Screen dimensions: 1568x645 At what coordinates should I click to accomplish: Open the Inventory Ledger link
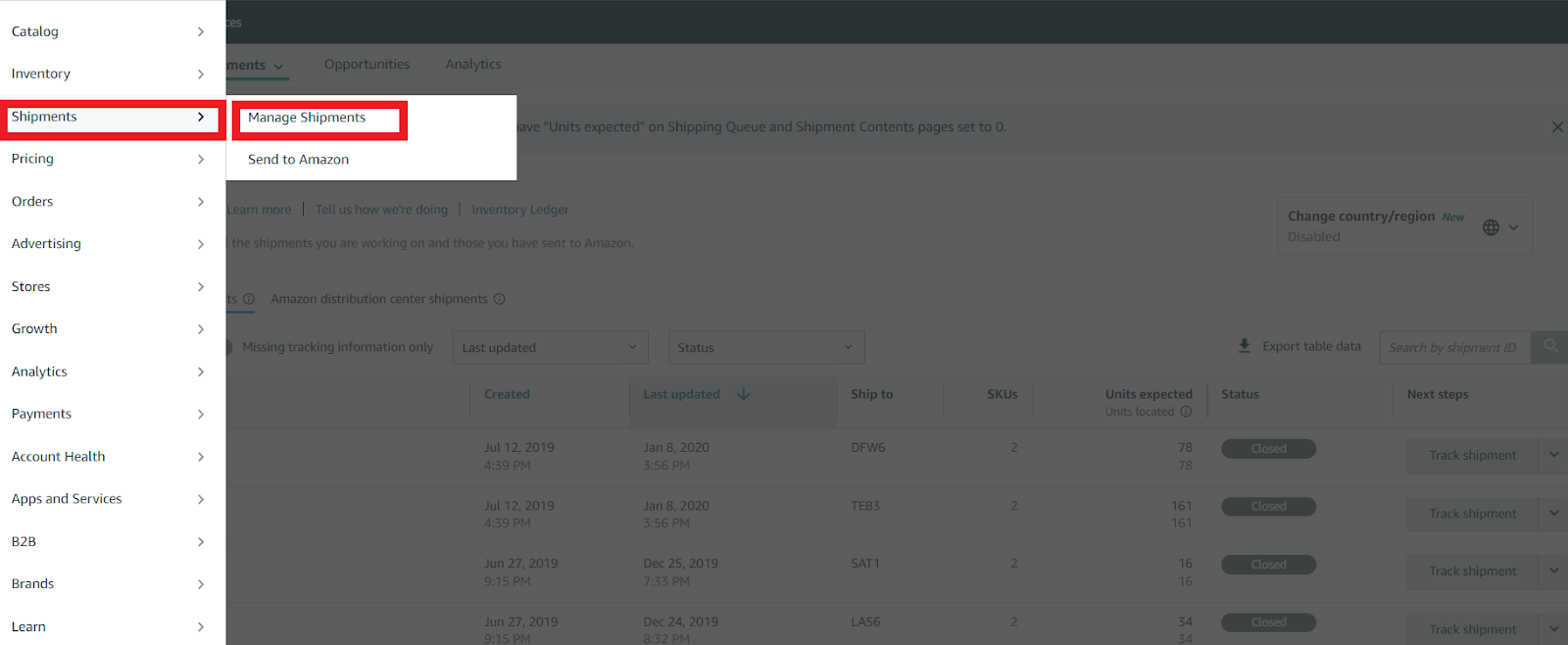(519, 210)
